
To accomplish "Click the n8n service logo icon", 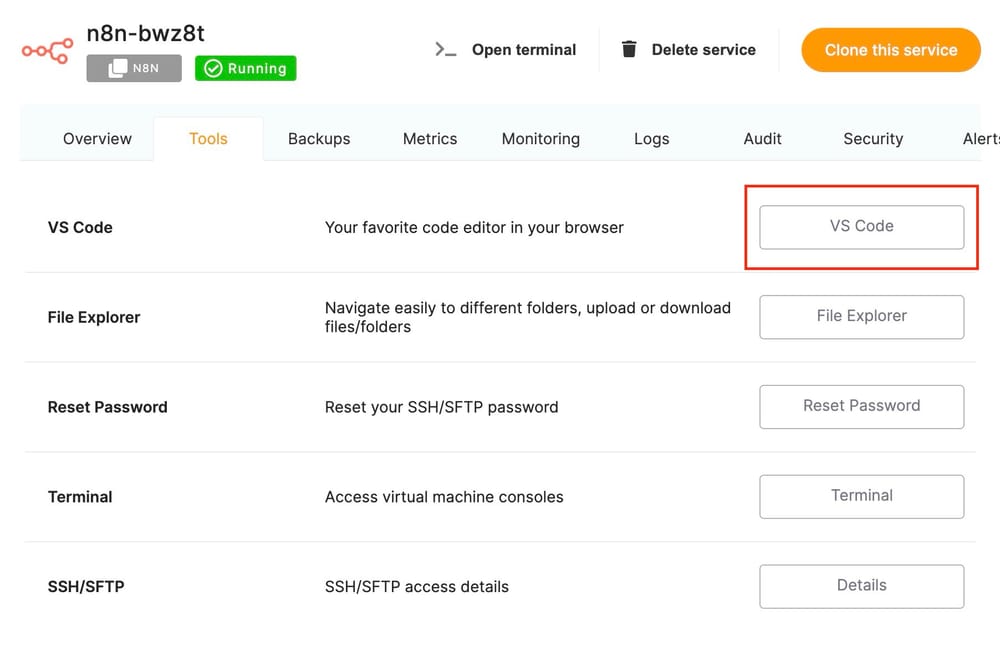I will click(x=46, y=48).
